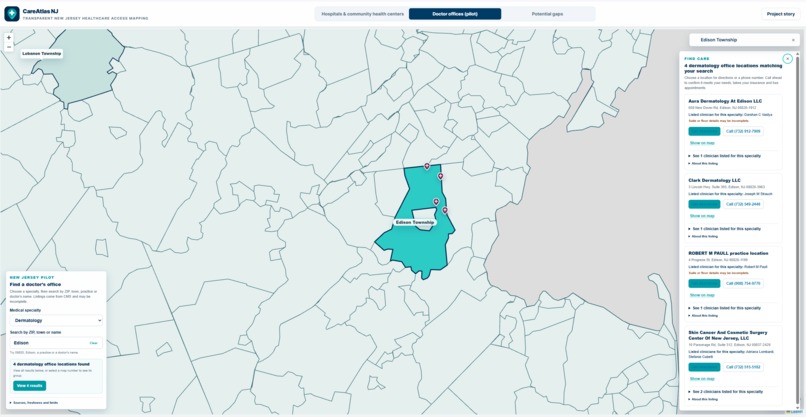The height and width of the screenshot is (417, 806).
Task: Click the 4 dermatology office locations found text
Action: point(51,364)
